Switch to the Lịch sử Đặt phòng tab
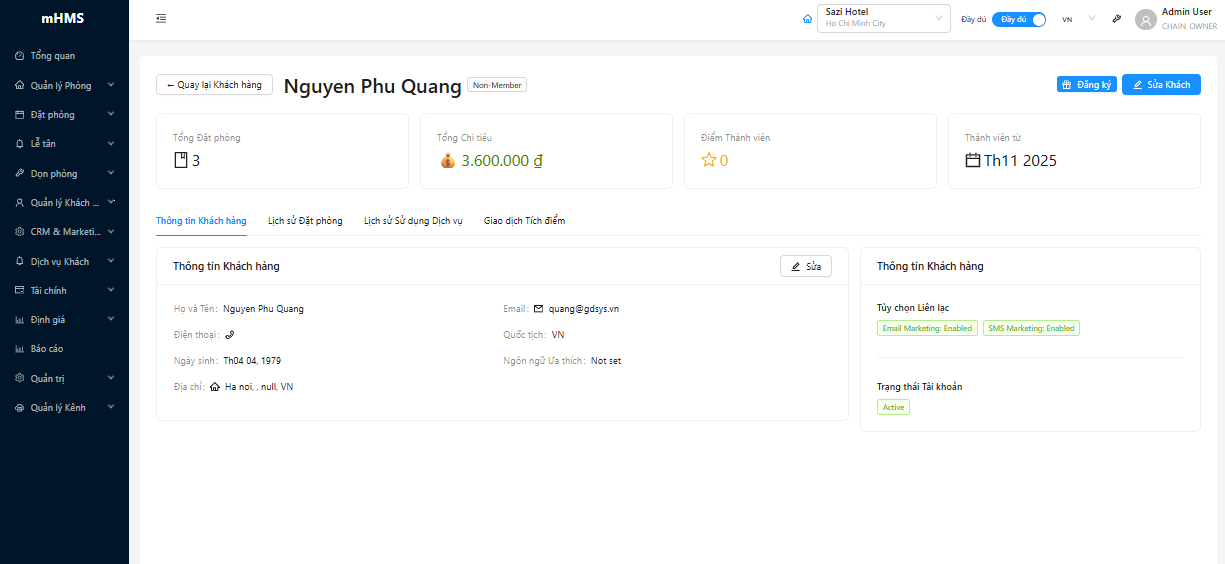1225x564 pixels. point(305,221)
